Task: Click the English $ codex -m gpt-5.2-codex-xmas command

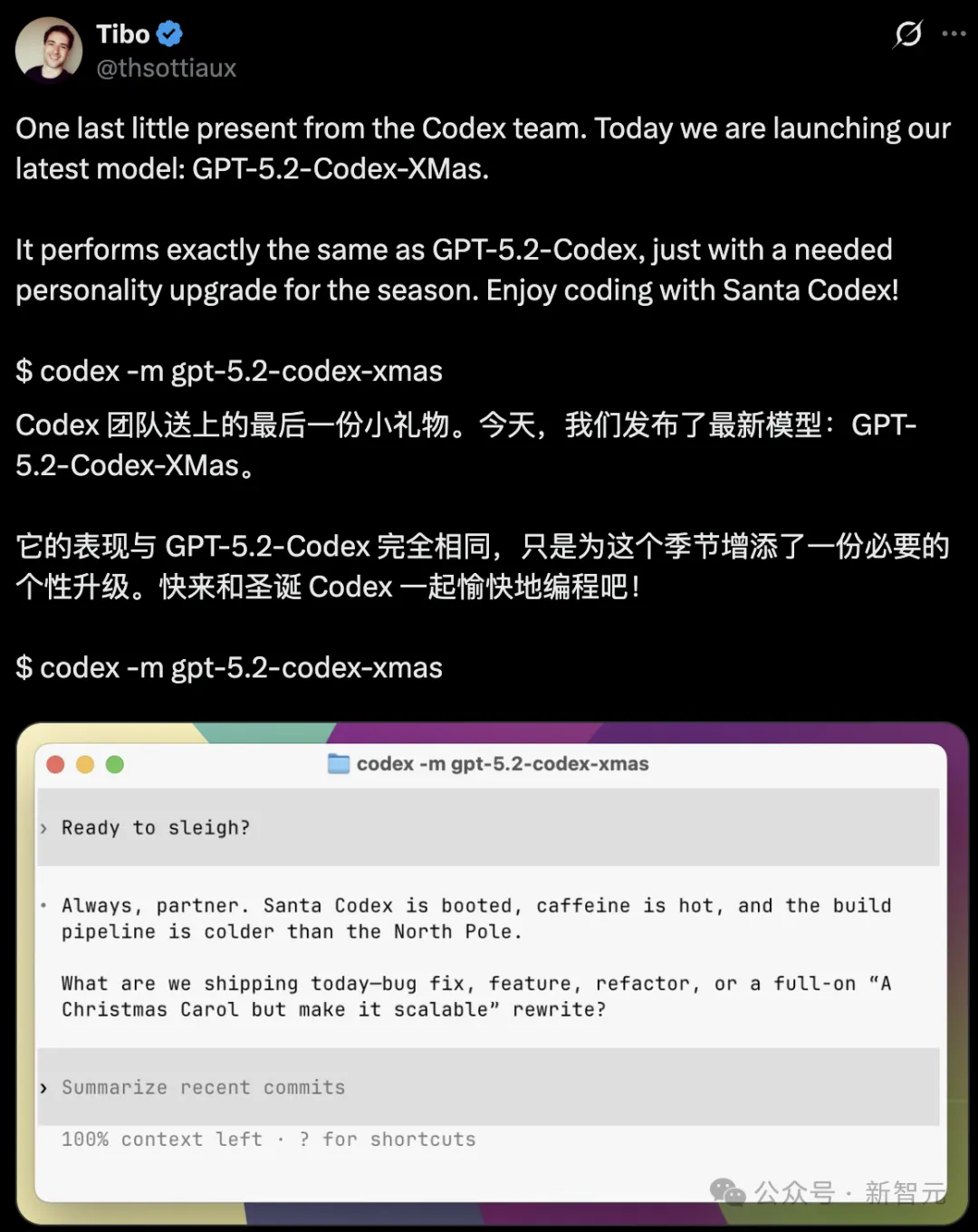Action: 229,371
